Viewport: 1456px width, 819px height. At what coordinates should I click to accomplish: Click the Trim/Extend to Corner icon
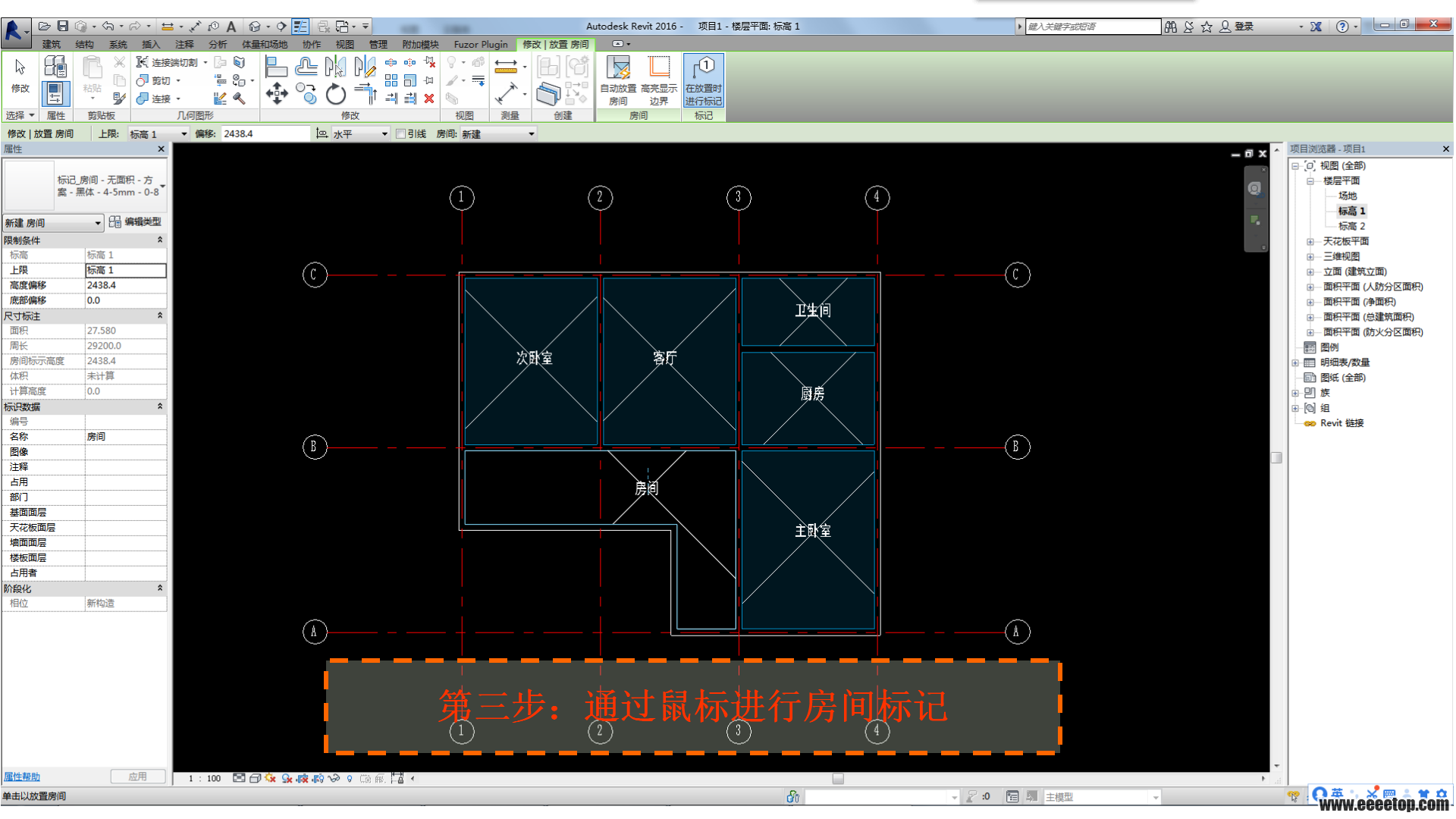(365, 94)
